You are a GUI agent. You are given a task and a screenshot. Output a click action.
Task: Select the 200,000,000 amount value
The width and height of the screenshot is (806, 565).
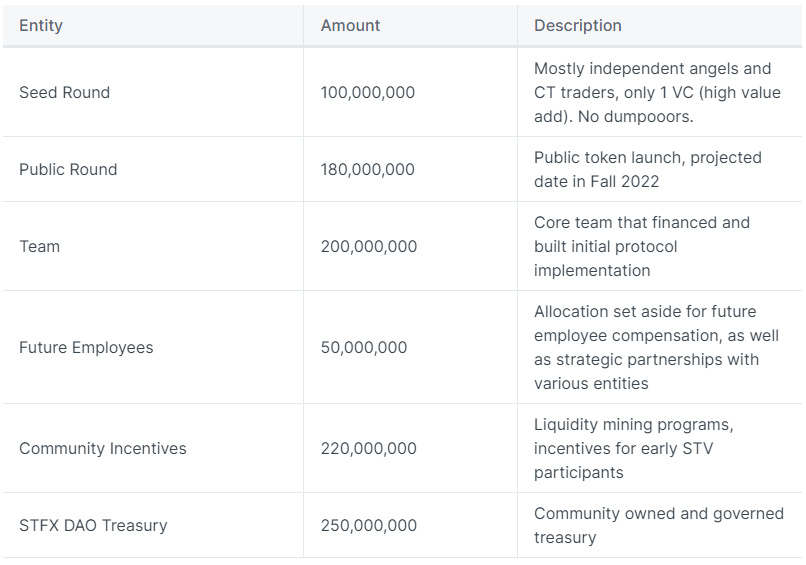(369, 246)
